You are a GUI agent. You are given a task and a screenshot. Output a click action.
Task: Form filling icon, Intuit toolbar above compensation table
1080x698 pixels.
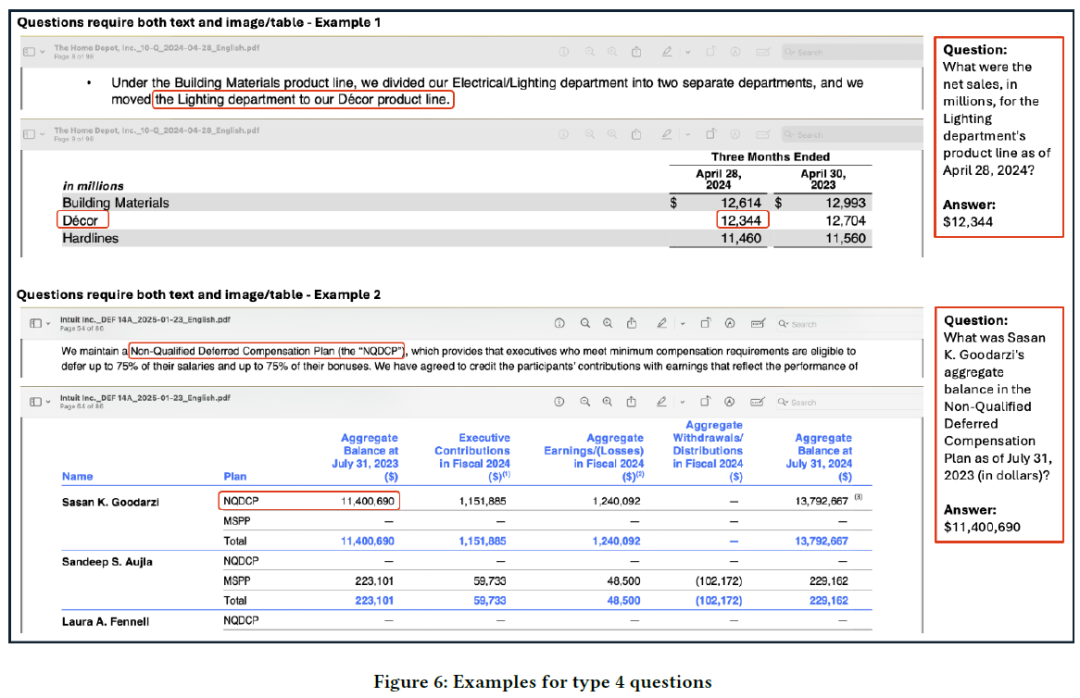point(758,401)
